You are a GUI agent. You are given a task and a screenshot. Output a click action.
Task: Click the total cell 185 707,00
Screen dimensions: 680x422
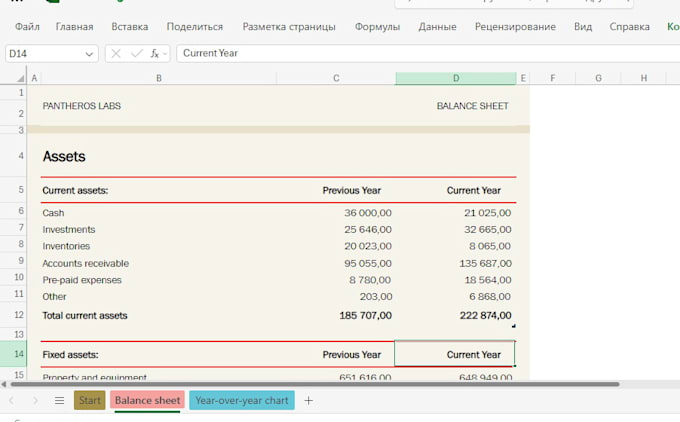[x=365, y=315]
